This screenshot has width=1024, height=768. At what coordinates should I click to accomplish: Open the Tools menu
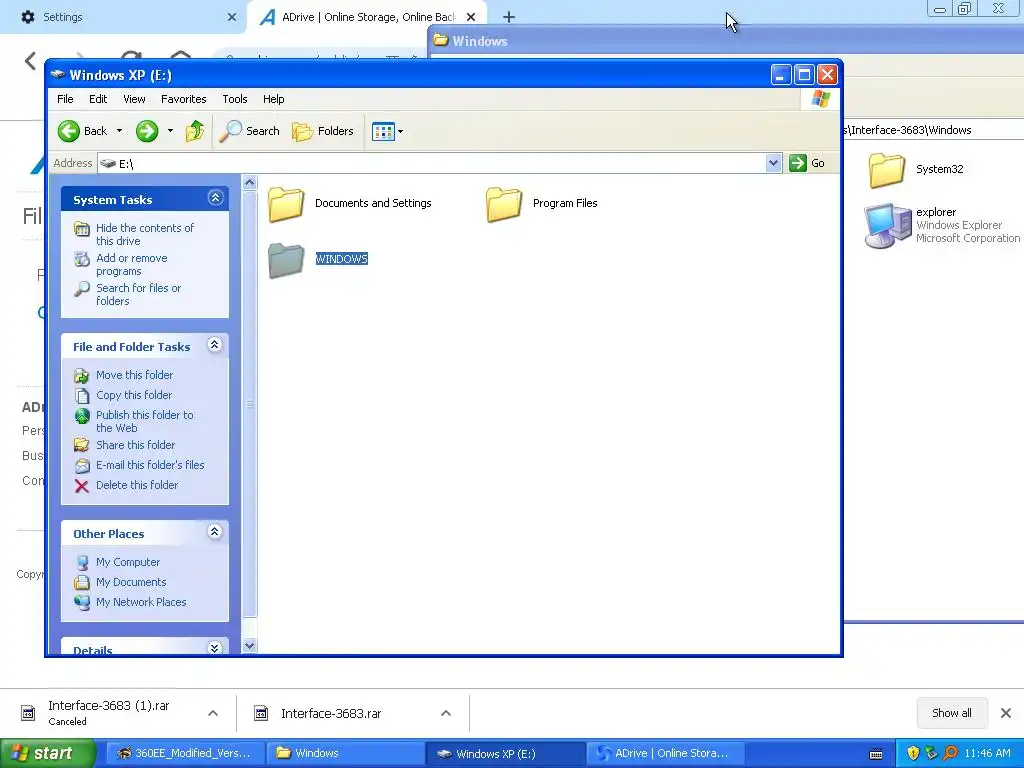coord(234,99)
